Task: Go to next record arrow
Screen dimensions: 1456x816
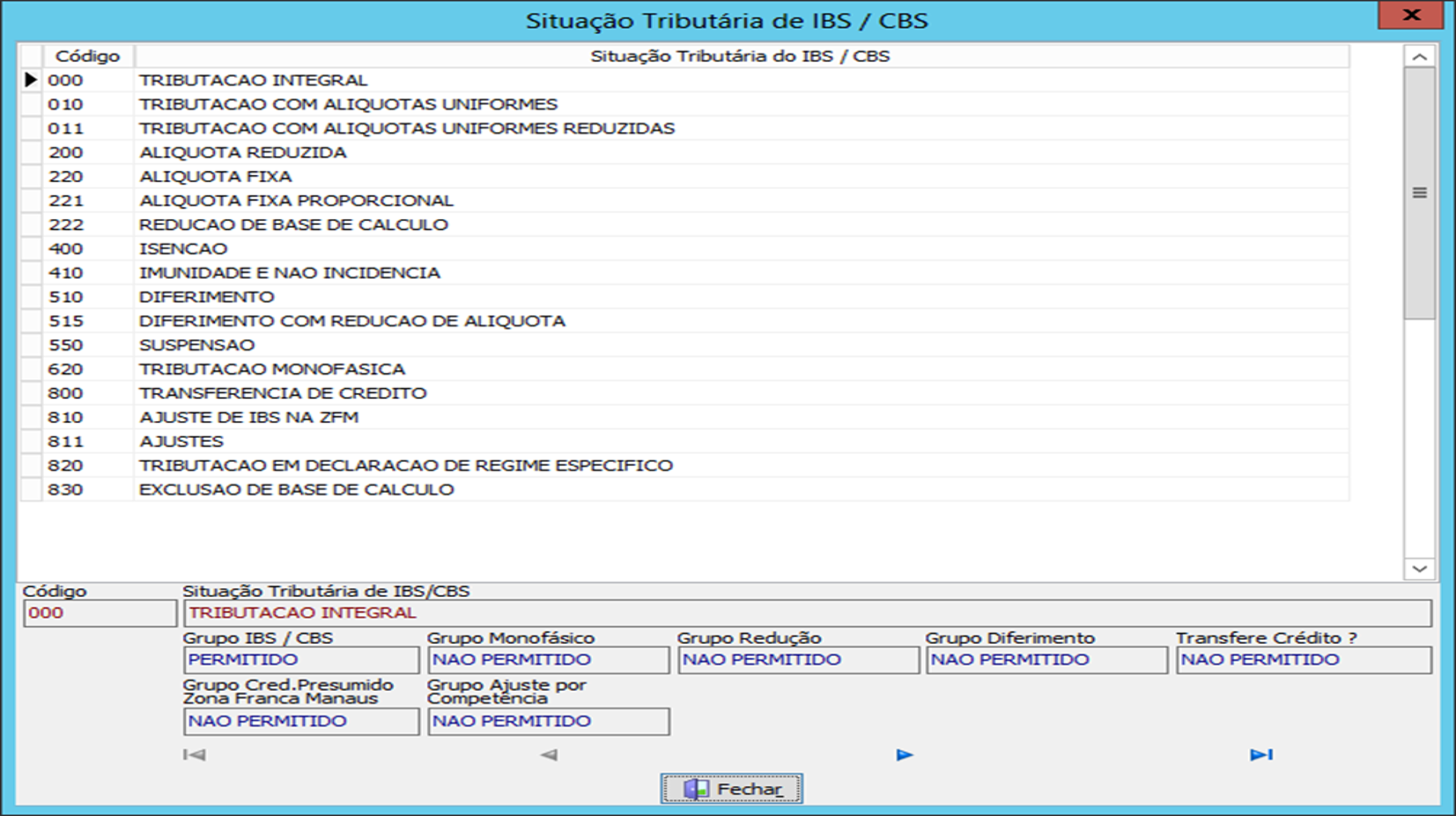Action: click(x=904, y=754)
